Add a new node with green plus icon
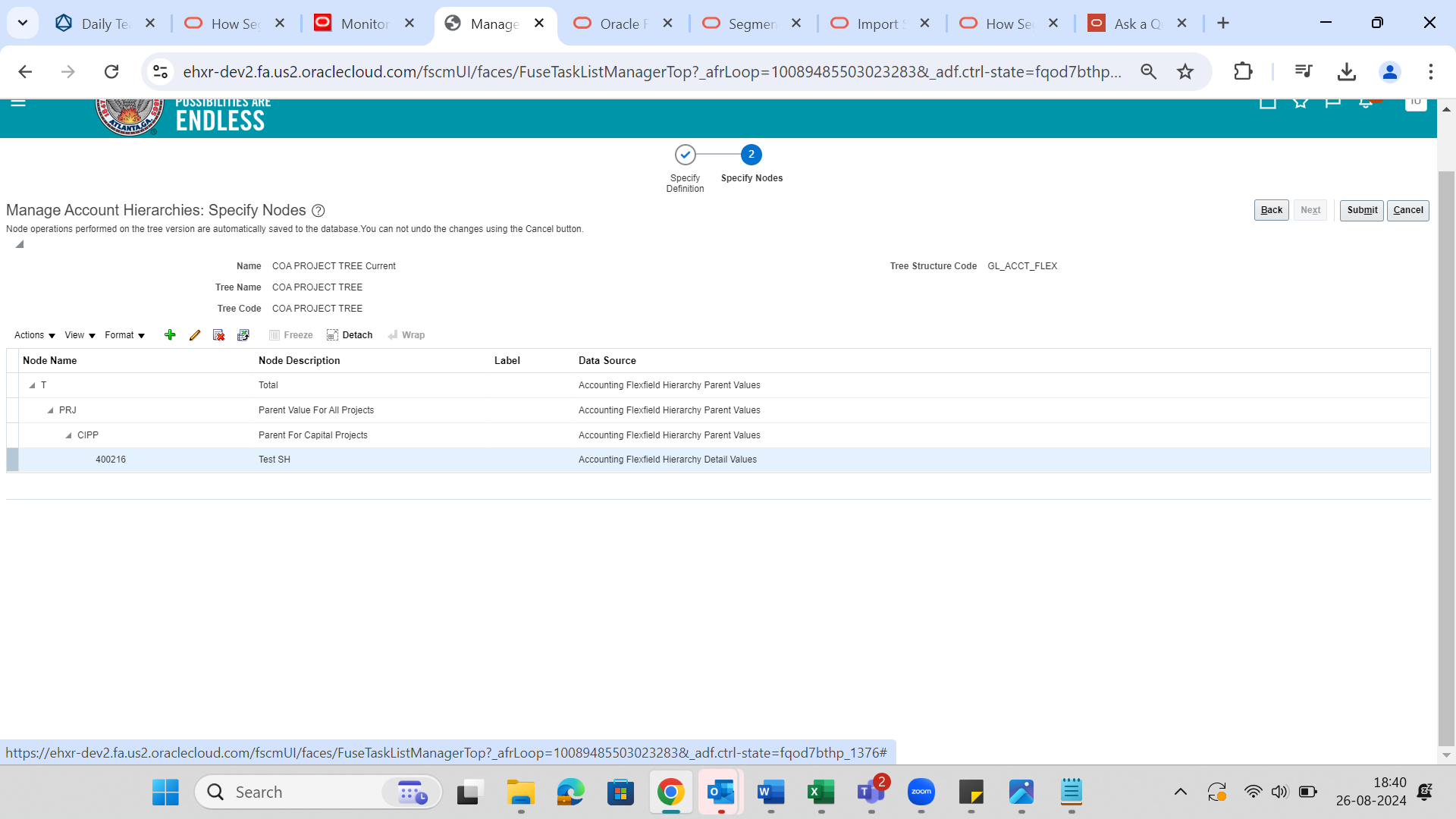The width and height of the screenshot is (1456, 819). 170,335
